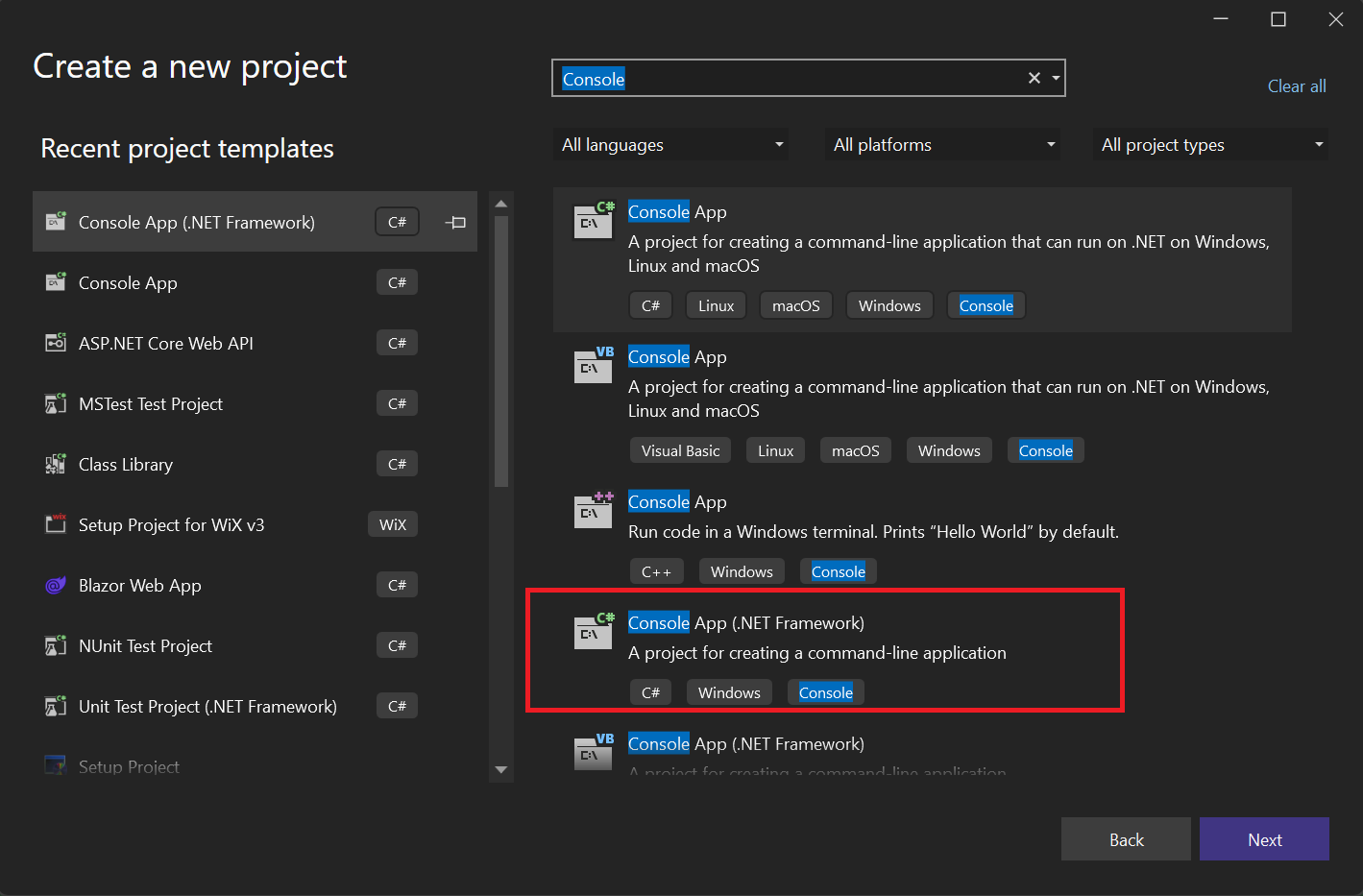The height and width of the screenshot is (896, 1363).
Task: Click the Clear all link
Action: [x=1297, y=85]
